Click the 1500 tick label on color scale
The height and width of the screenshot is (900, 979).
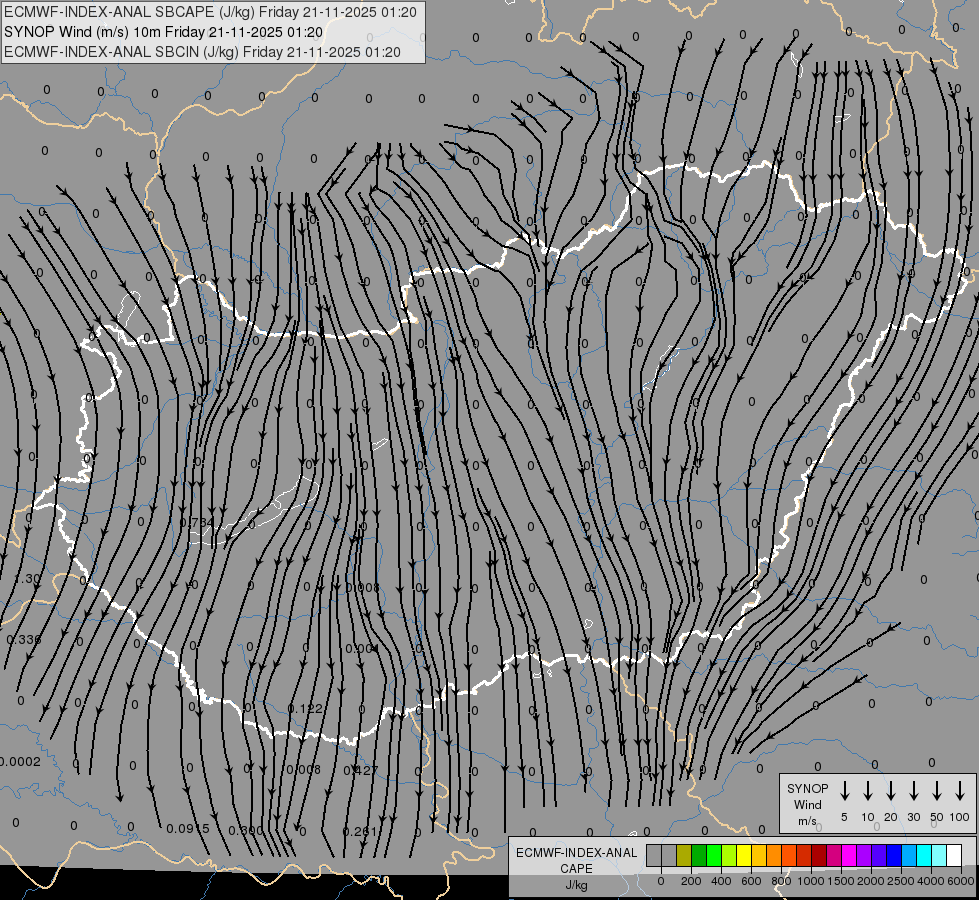coord(841,881)
